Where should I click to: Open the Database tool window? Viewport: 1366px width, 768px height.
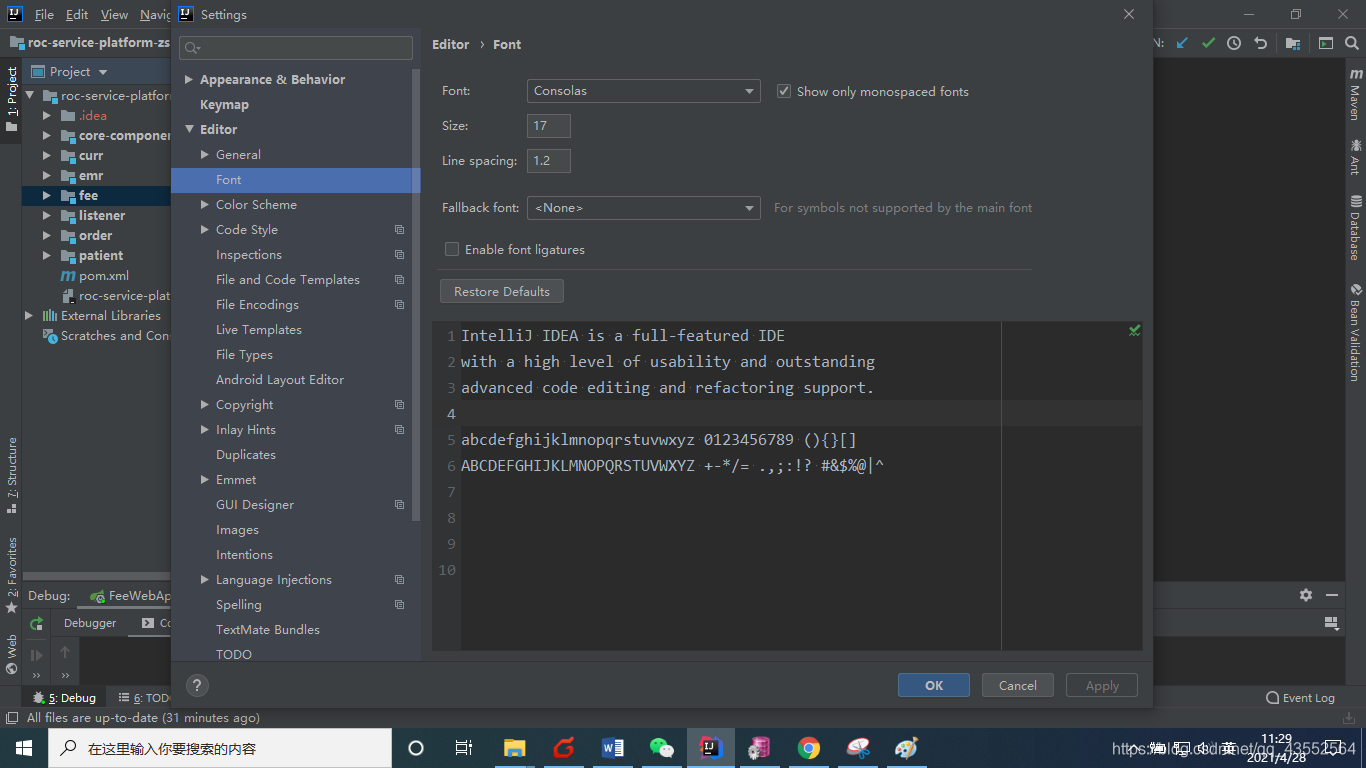(1355, 227)
